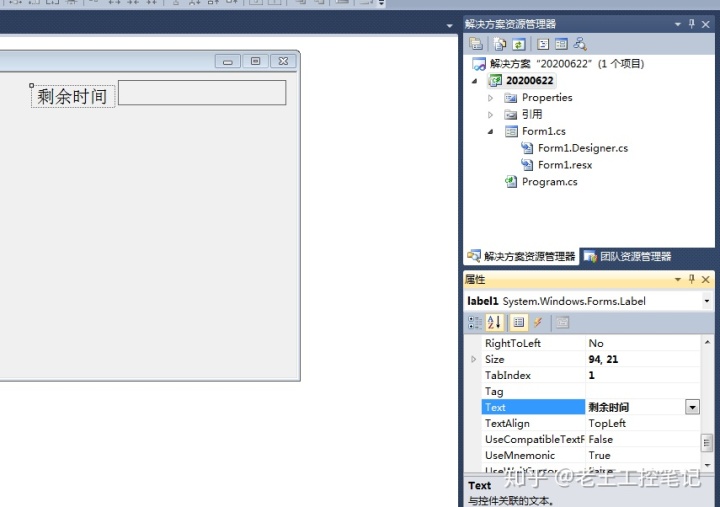720x507 pixels.
Task: Click the RightToLeft value No
Action: tap(596, 343)
